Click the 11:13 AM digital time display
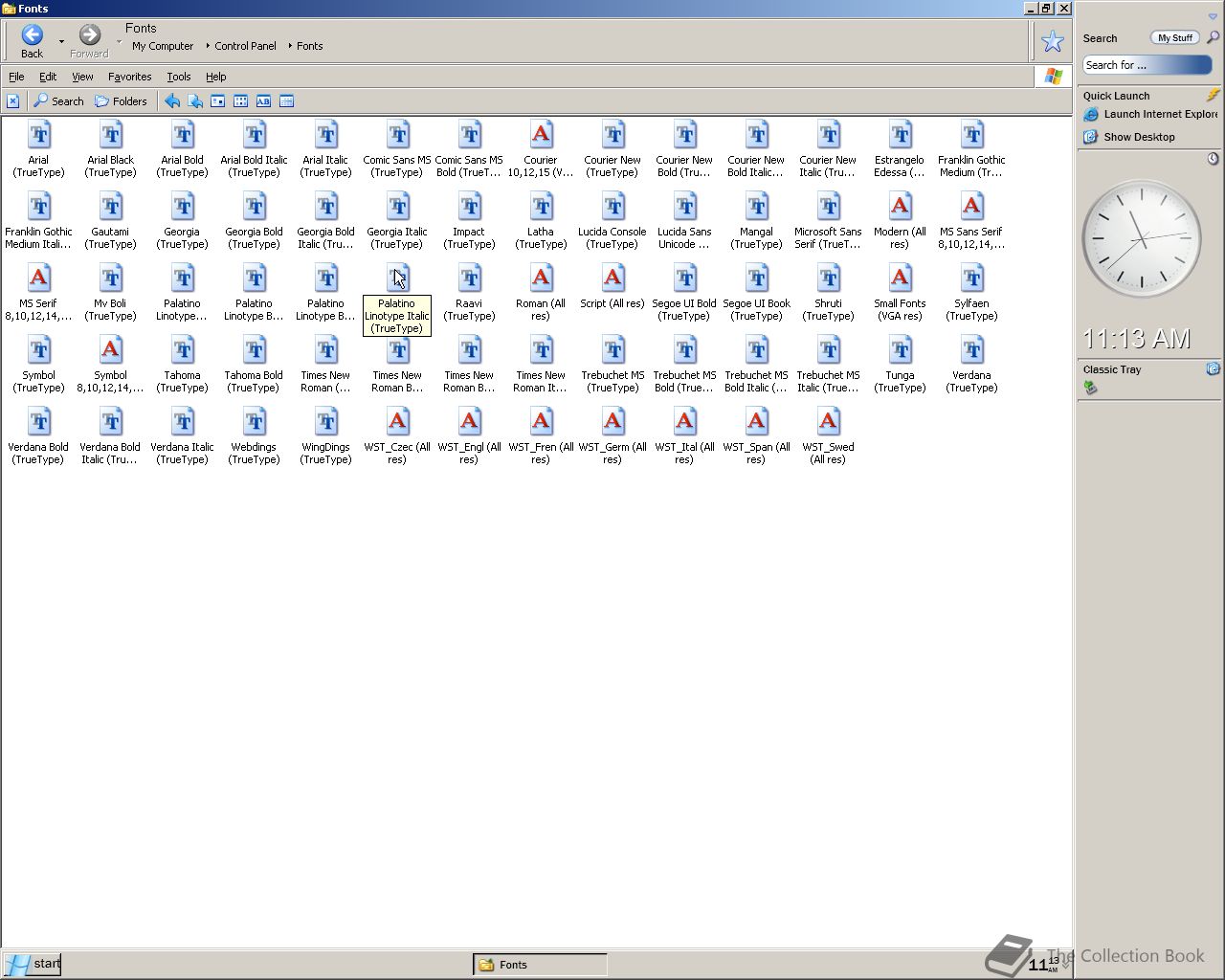This screenshot has height=980, width=1225. point(1137,338)
